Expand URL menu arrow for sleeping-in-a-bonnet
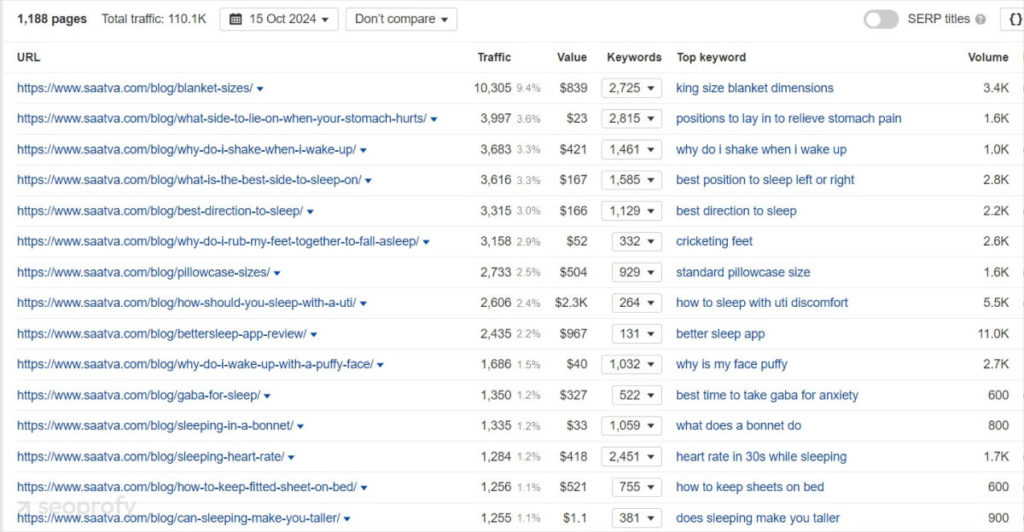The height and width of the screenshot is (532, 1024). 300,427
